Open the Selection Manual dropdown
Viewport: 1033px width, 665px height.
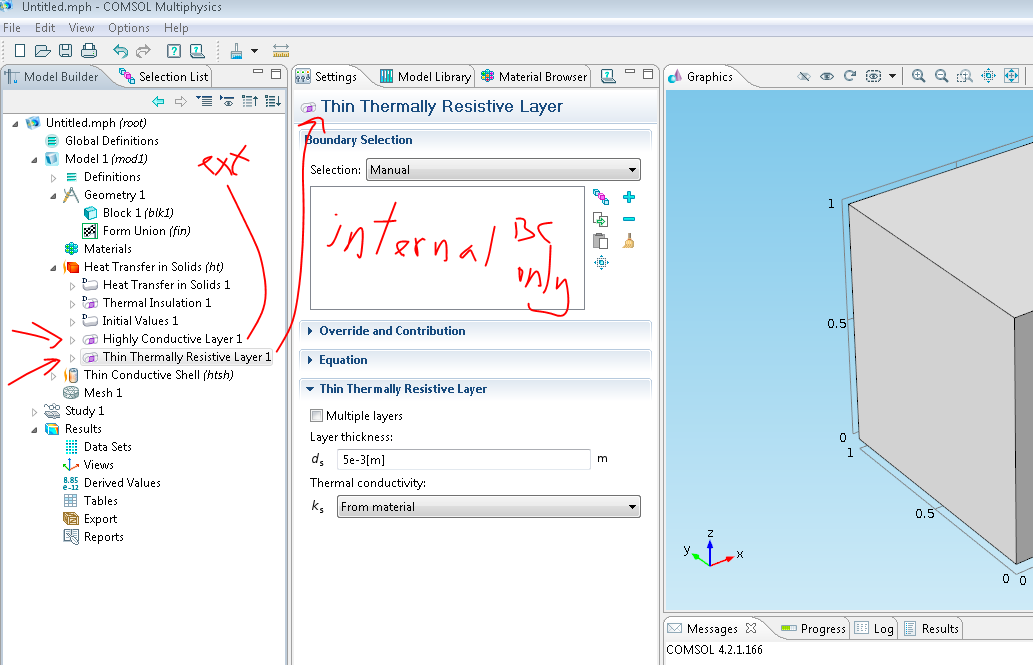[x=503, y=170]
